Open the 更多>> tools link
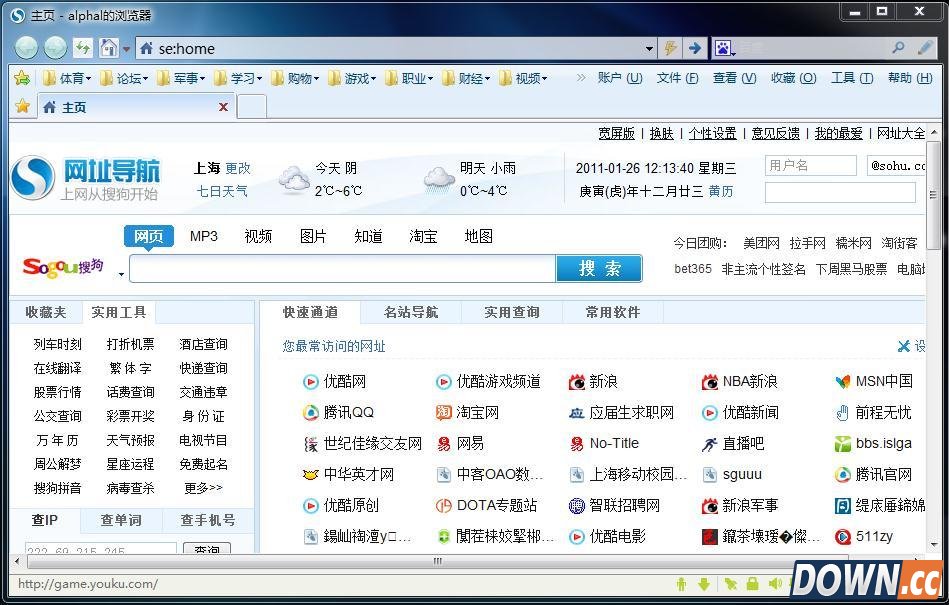949x605 pixels. [203, 488]
